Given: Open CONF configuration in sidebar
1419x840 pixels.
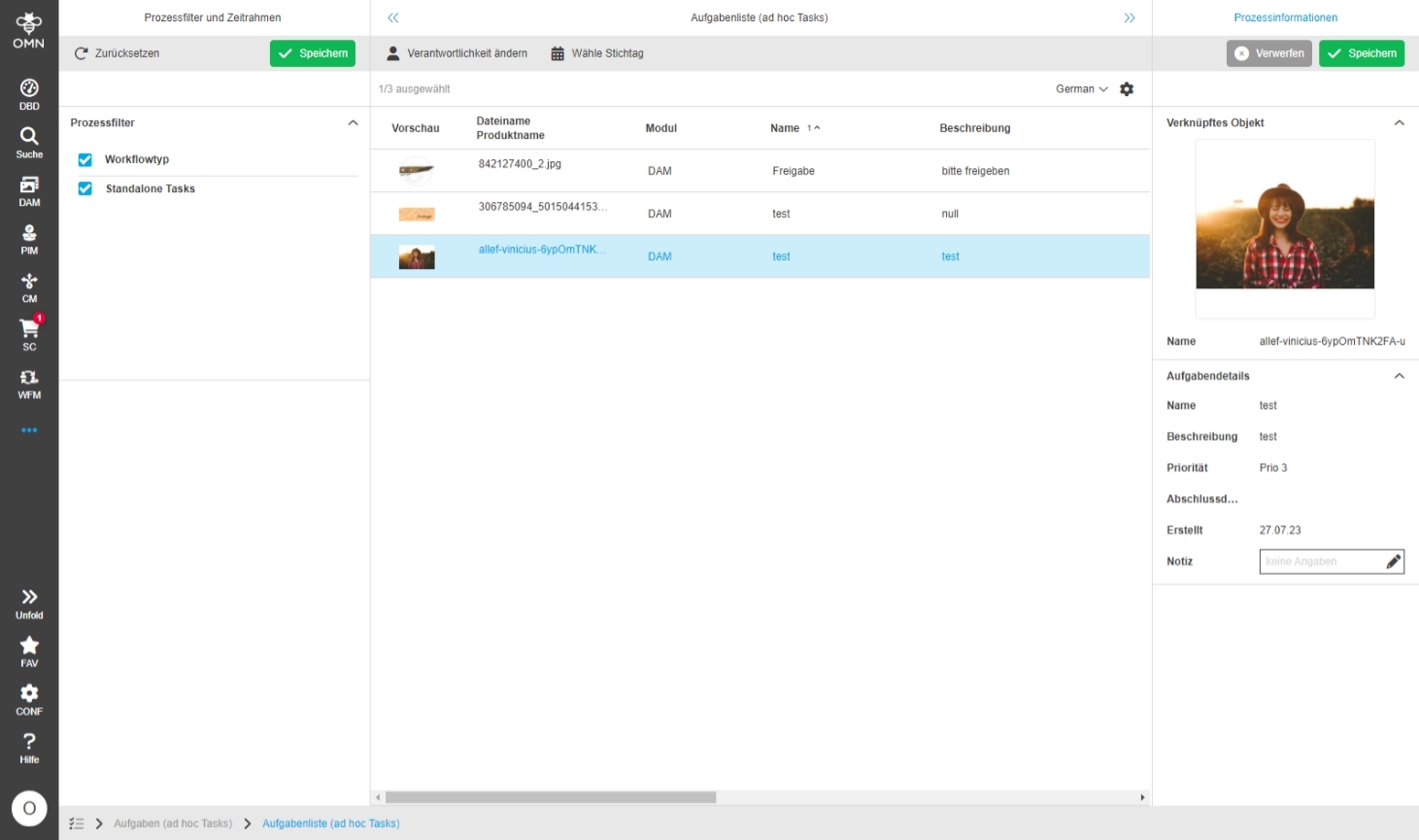Looking at the screenshot, I should pyautogui.click(x=29, y=699).
